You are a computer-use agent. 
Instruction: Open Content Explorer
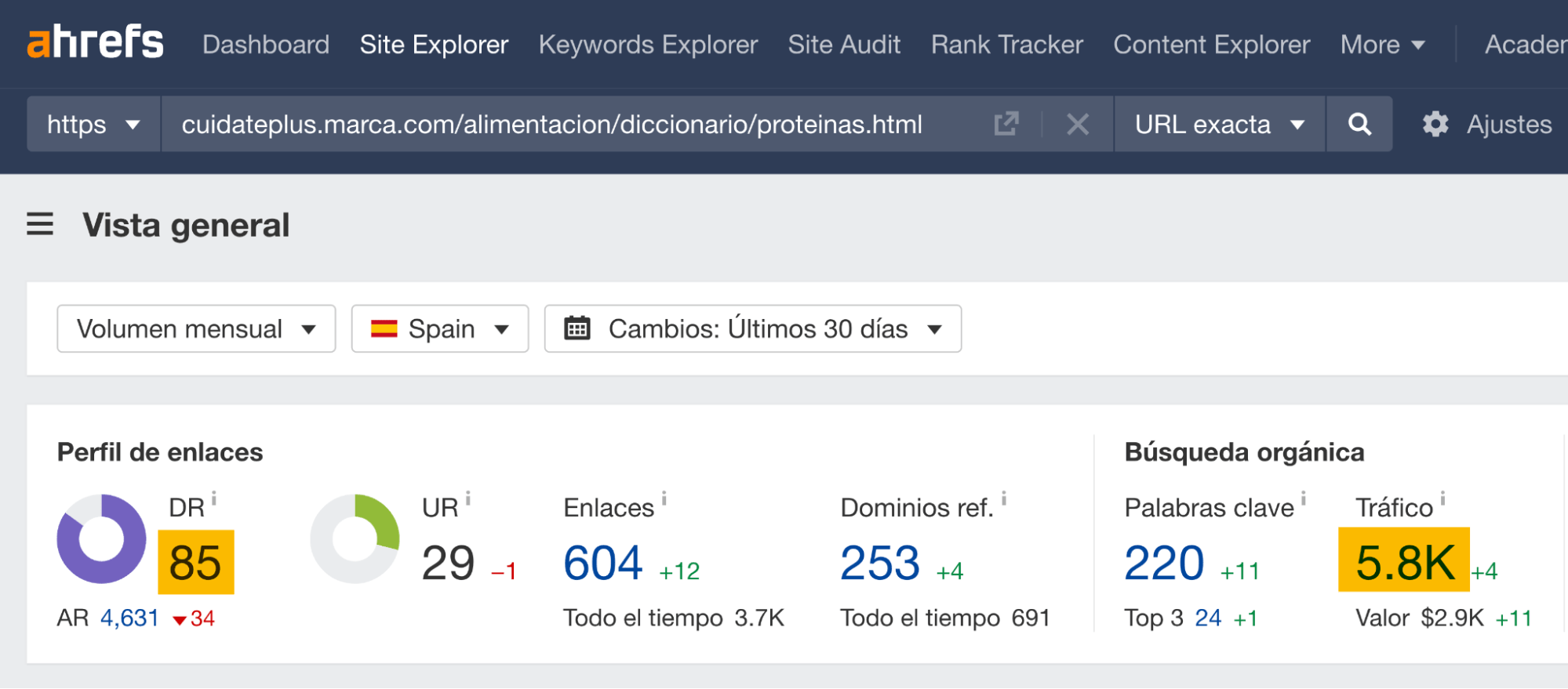tap(1211, 45)
